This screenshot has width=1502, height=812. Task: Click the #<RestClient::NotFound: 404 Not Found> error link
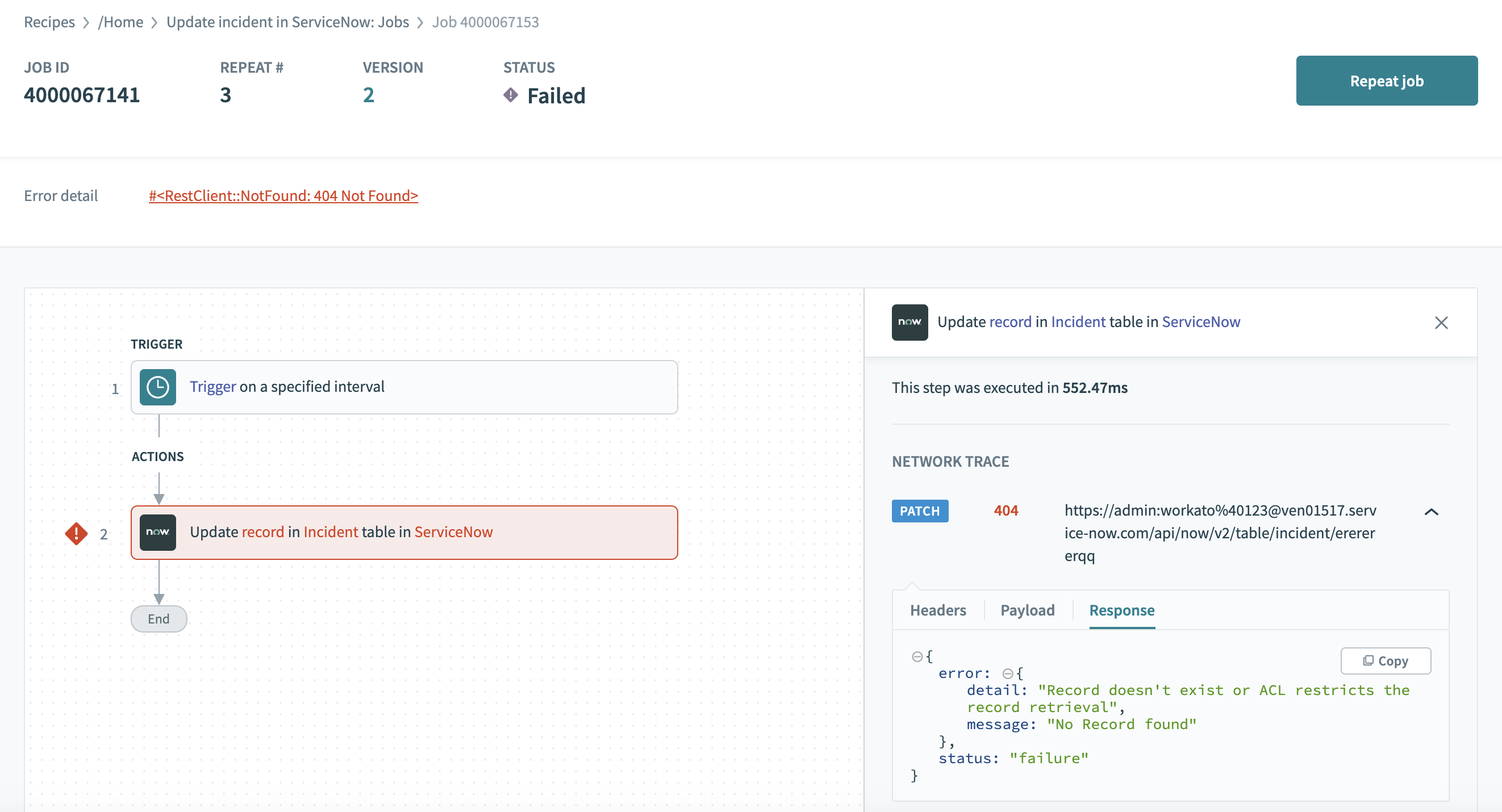point(283,195)
